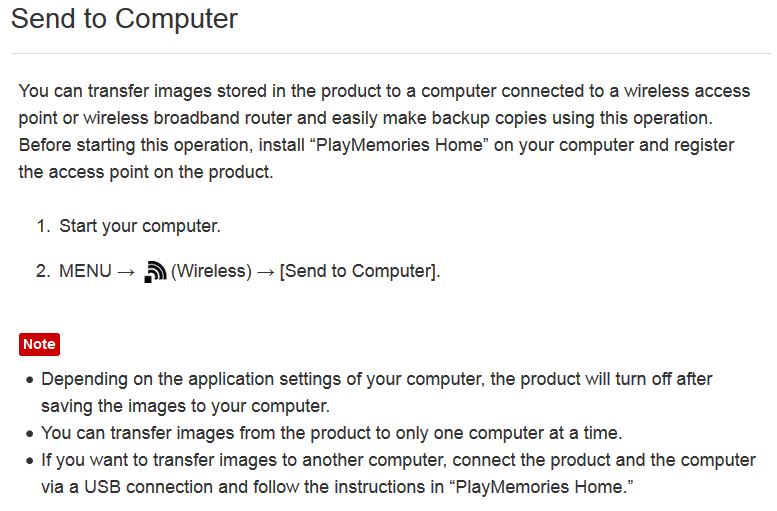Image resolution: width=777 pixels, height=511 pixels.
Task: Click the Wireless icon in step 2
Action: click(x=155, y=272)
